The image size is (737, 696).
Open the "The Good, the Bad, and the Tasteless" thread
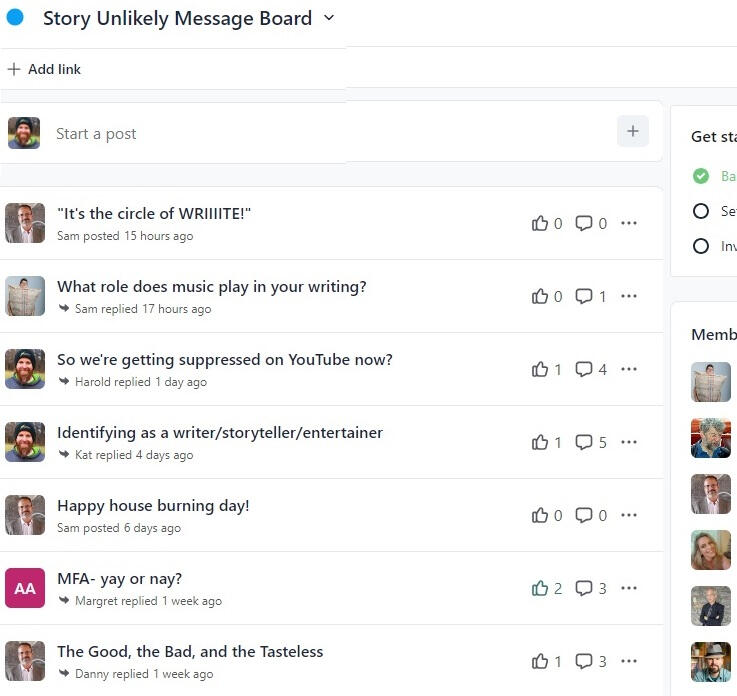(190, 651)
